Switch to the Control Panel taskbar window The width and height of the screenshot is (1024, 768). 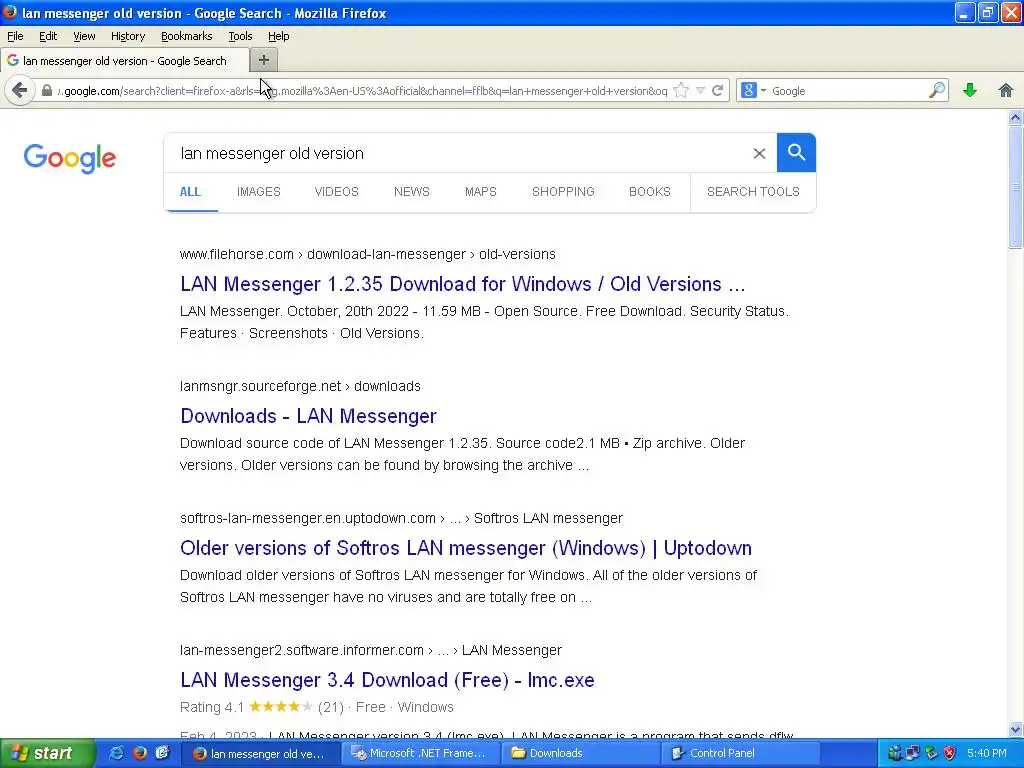(739, 753)
